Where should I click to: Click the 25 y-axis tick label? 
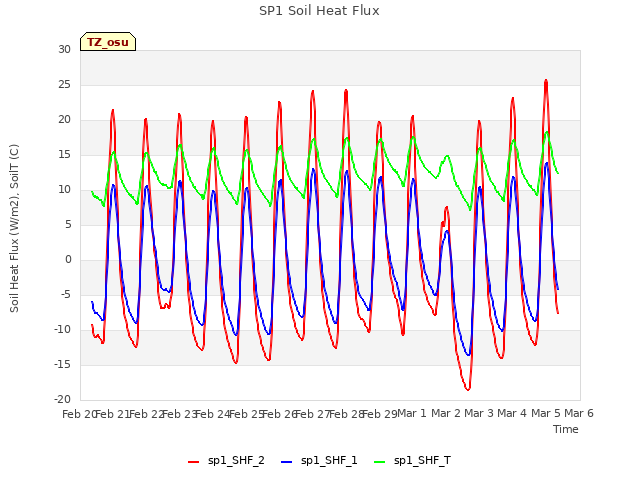(x=64, y=84)
